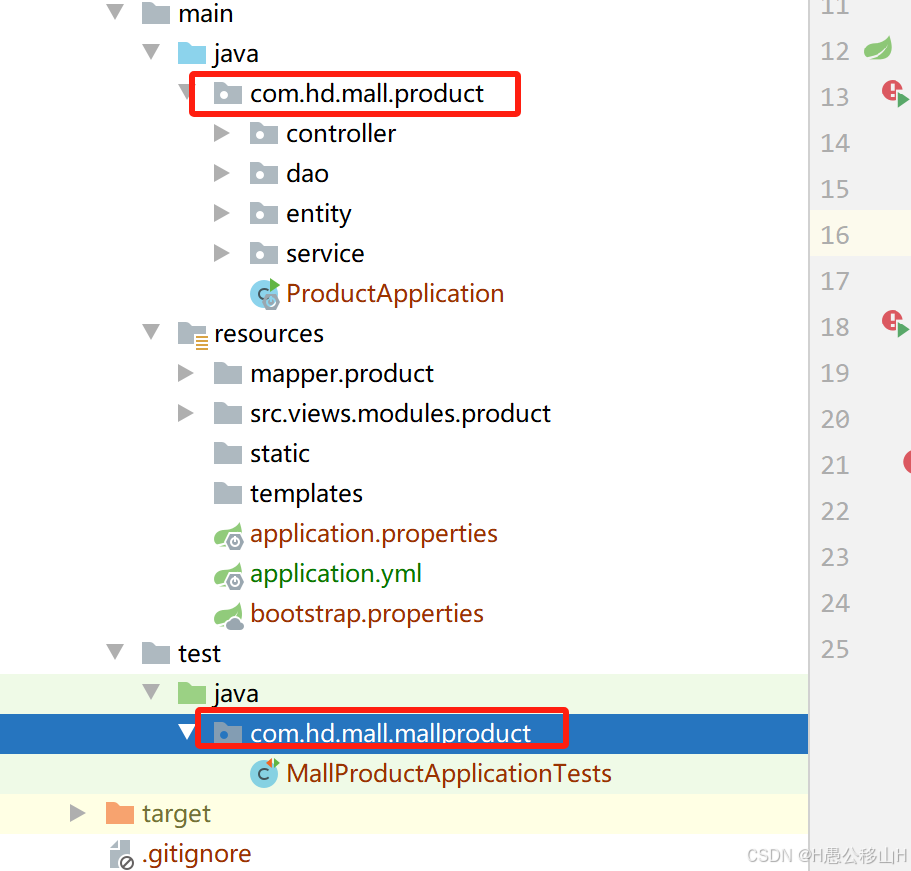Open the application.properties file
This screenshot has height=871, width=911.
click(374, 533)
